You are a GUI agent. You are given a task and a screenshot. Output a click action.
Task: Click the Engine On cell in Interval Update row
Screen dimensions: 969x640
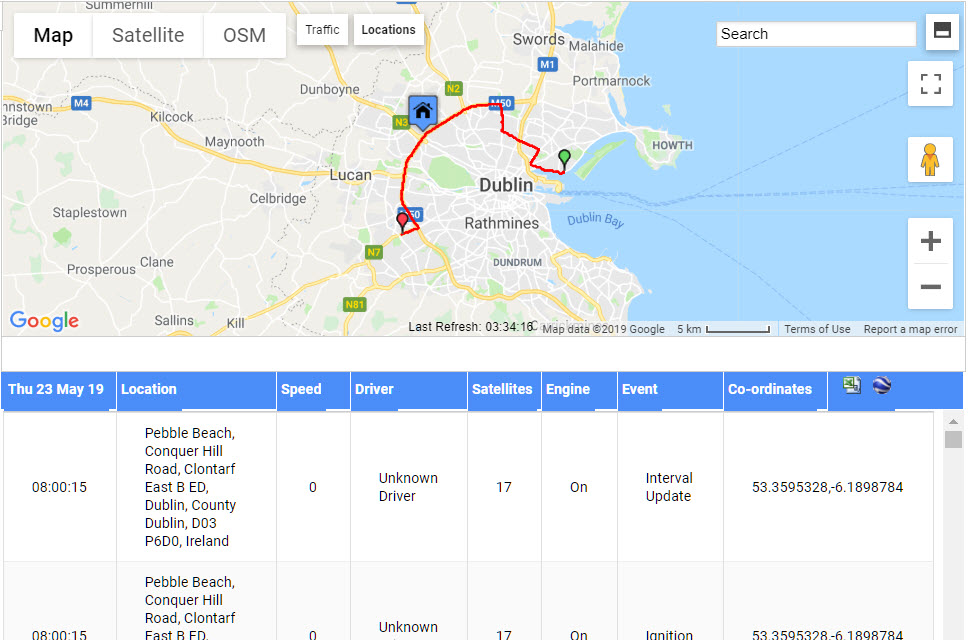pyautogui.click(x=578, y=487)
